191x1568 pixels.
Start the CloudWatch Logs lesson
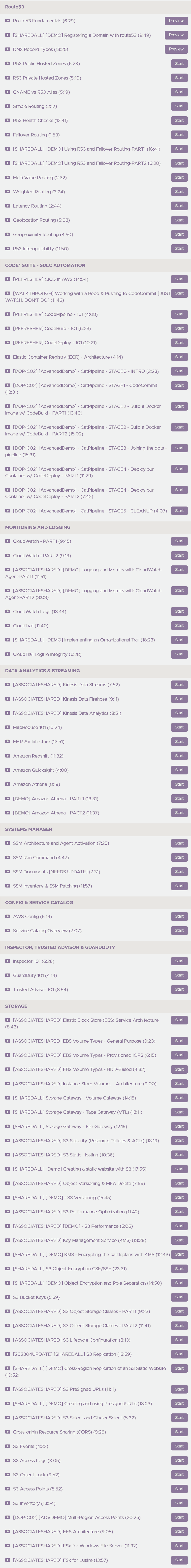pos(179,612)
